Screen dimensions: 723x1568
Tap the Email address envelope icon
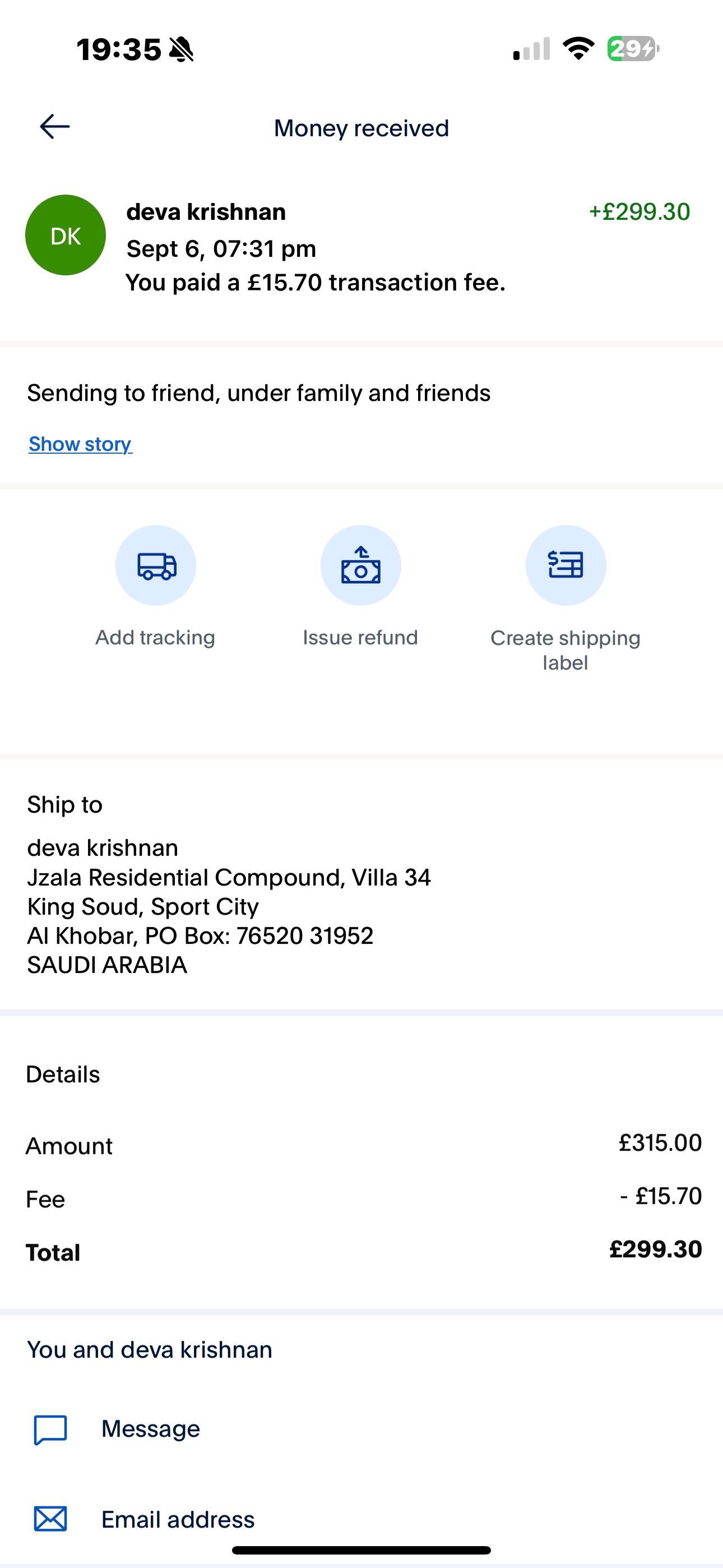click(50, 1519)
